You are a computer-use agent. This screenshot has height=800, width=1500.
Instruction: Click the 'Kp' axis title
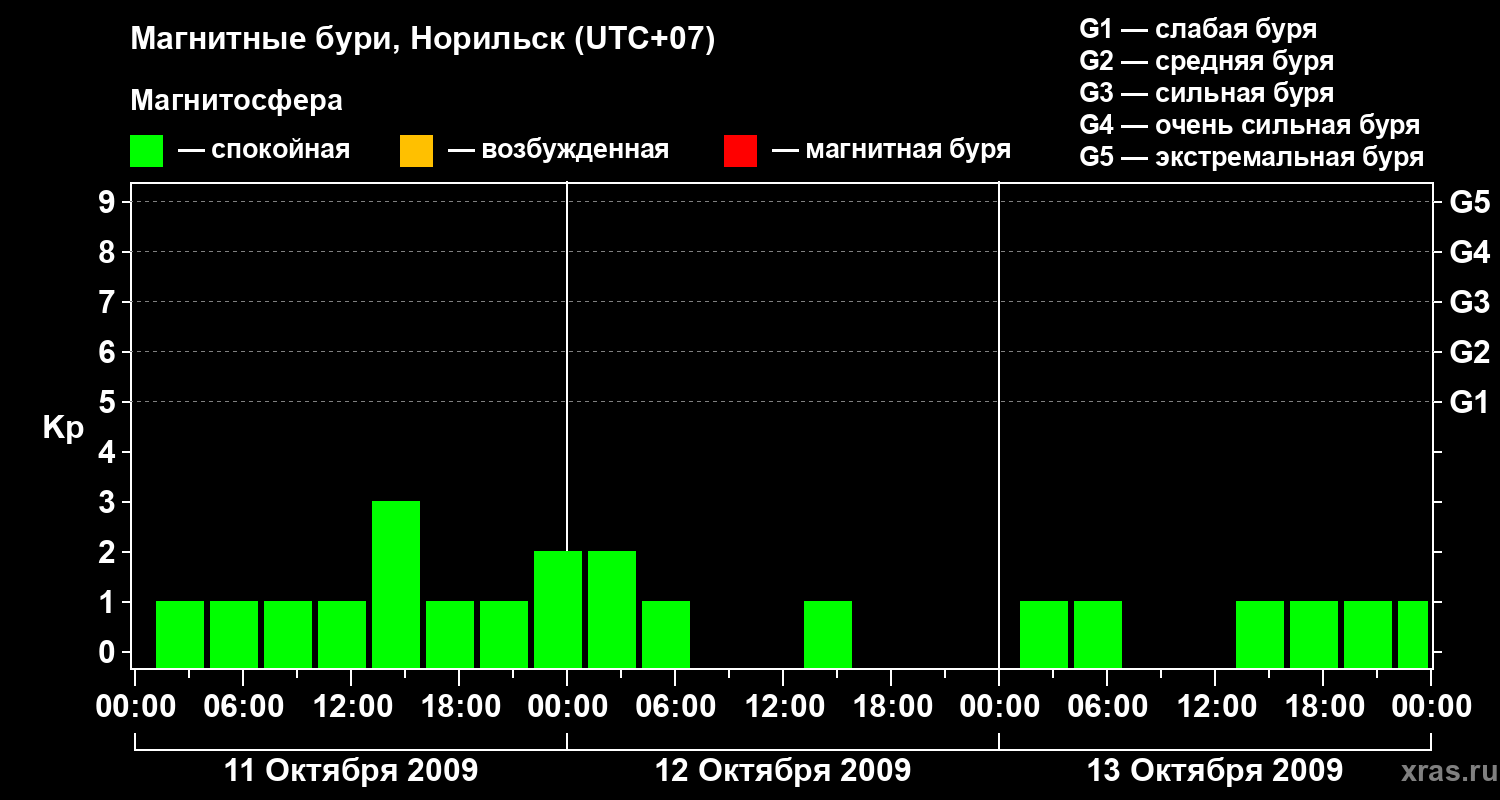(63, 428)
